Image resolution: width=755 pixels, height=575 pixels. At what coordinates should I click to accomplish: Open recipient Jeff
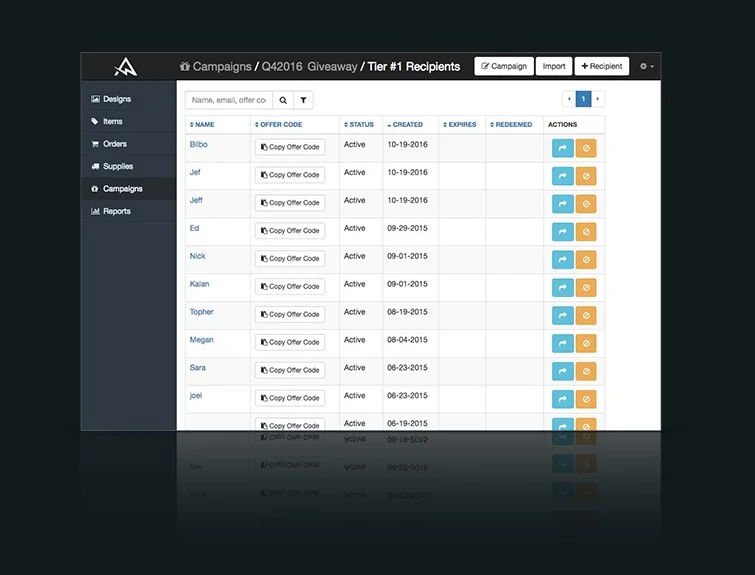tap(196, 200)
